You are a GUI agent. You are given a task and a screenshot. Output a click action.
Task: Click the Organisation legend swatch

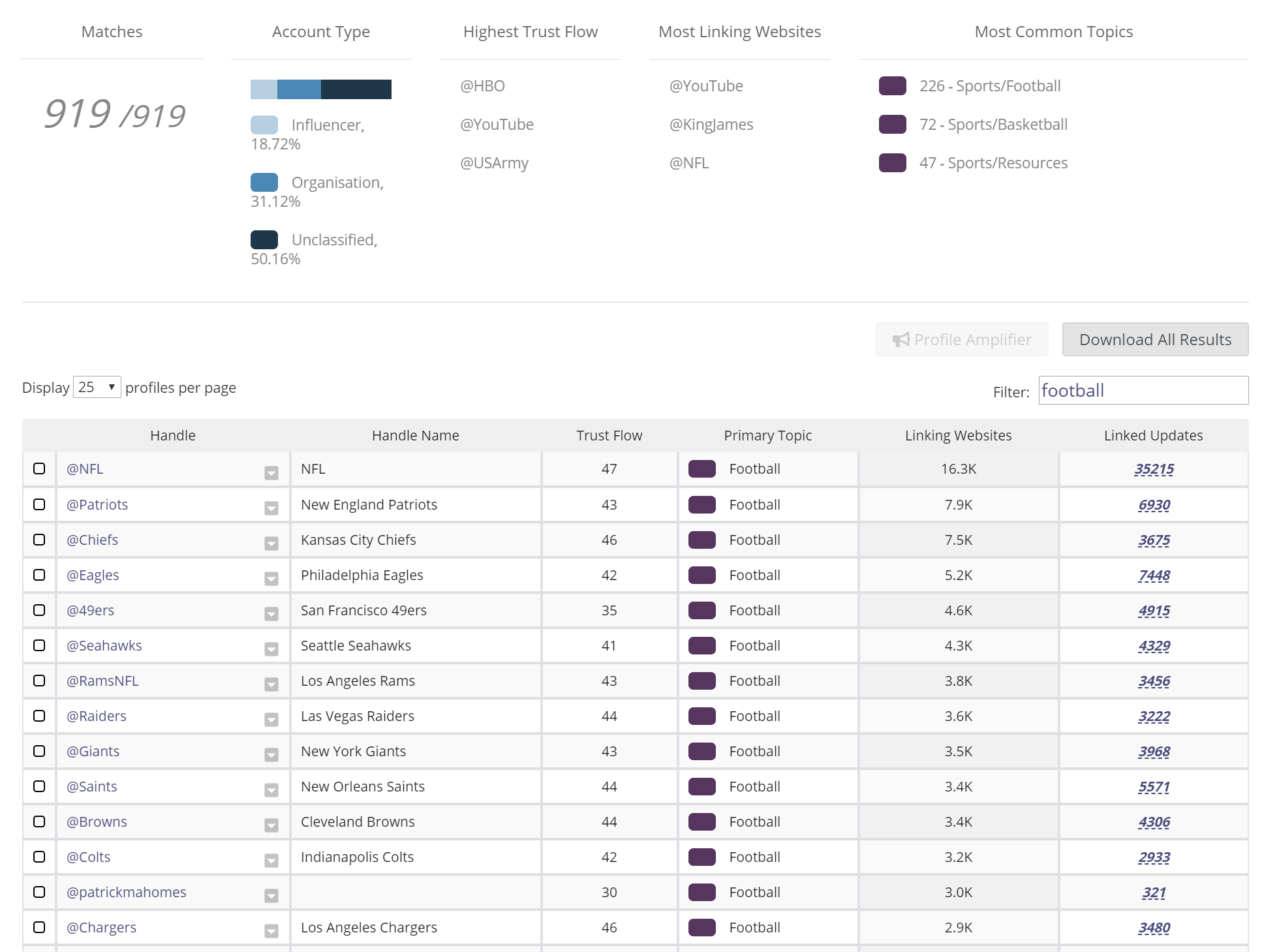click(264, 182)
